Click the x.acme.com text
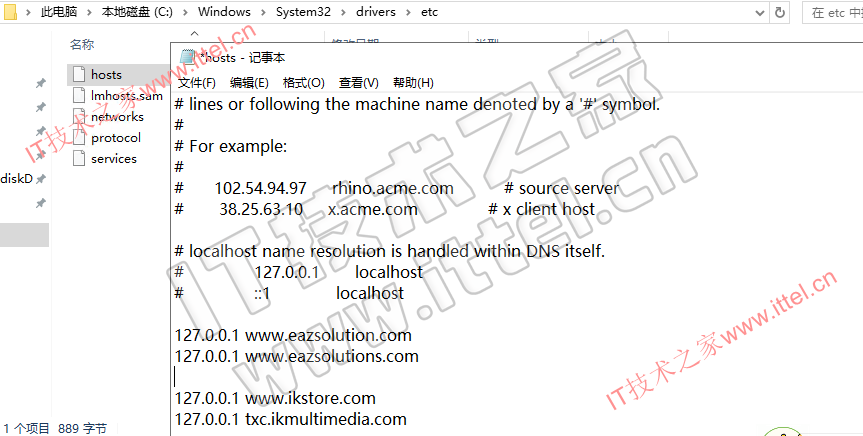The width and height of the screenshot is (863, 436). (x=373, y=209)
